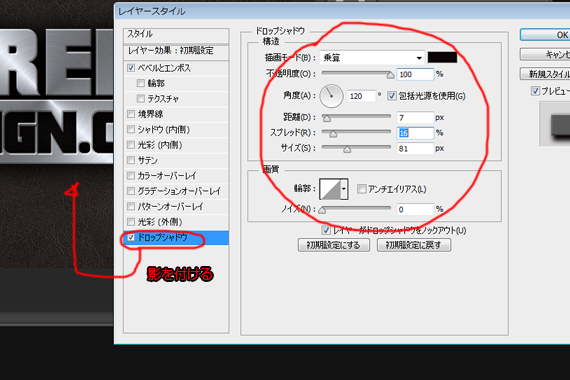The height and width of the screenshot is (380, 570).
Task: Click the noise value field 0
Action: click(x=415, y=209)
